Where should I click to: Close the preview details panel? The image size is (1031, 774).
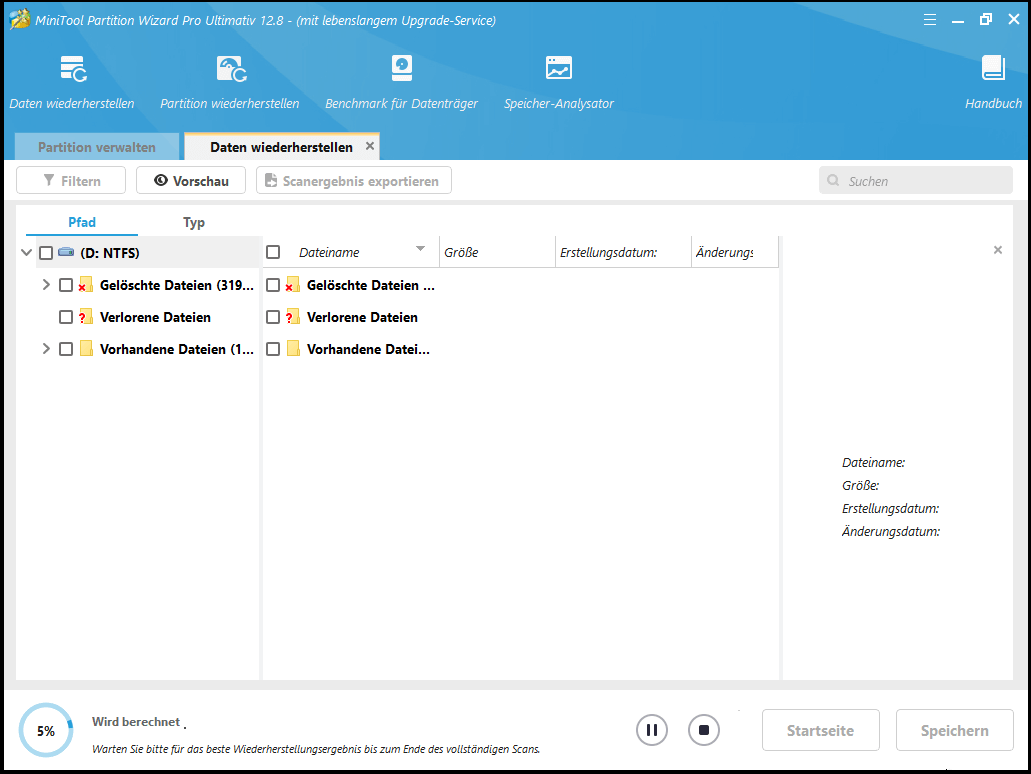pos(997,250)
